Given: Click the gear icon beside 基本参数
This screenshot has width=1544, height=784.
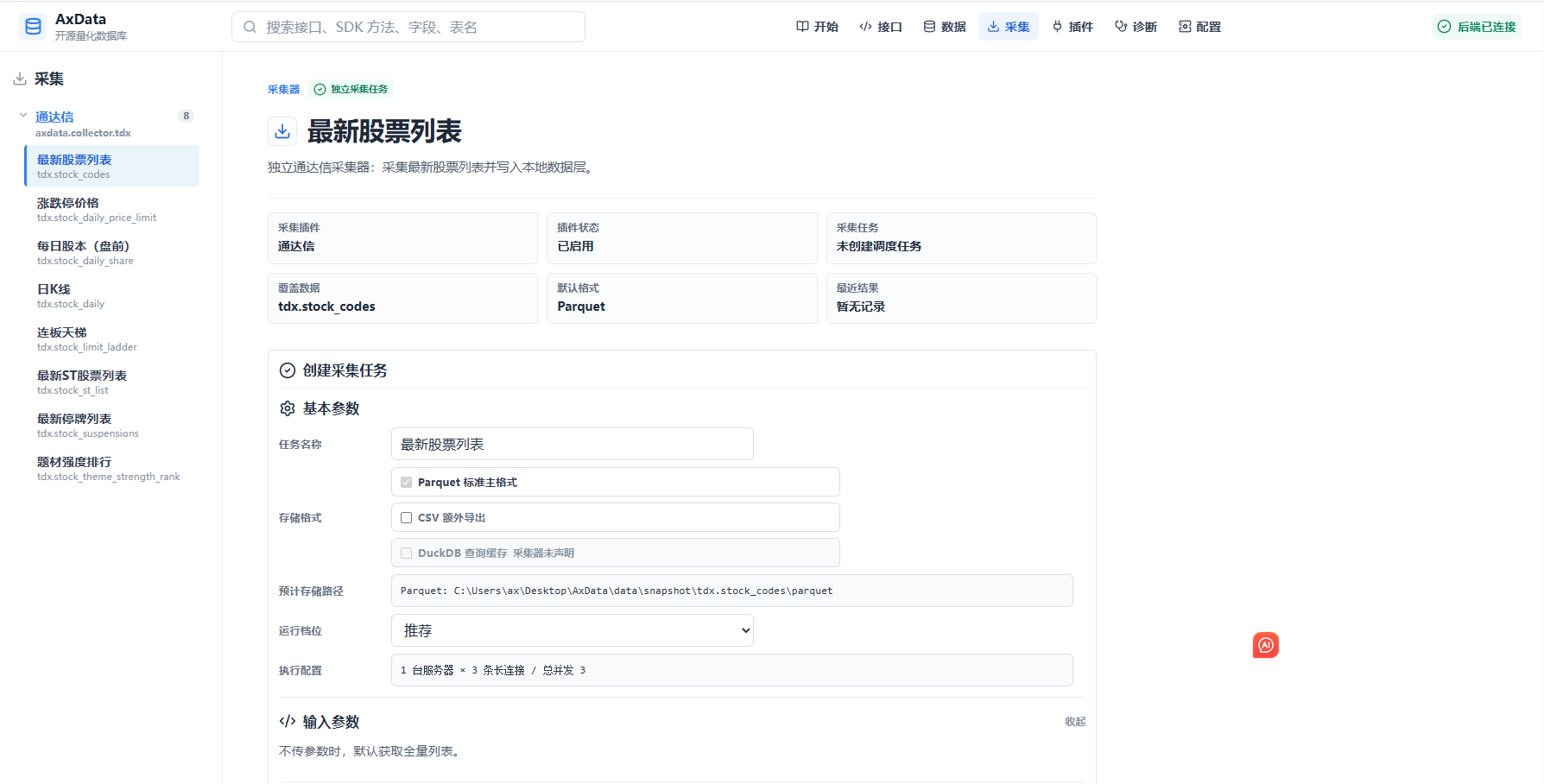Looking at the screenshot, I should point(288,408).
